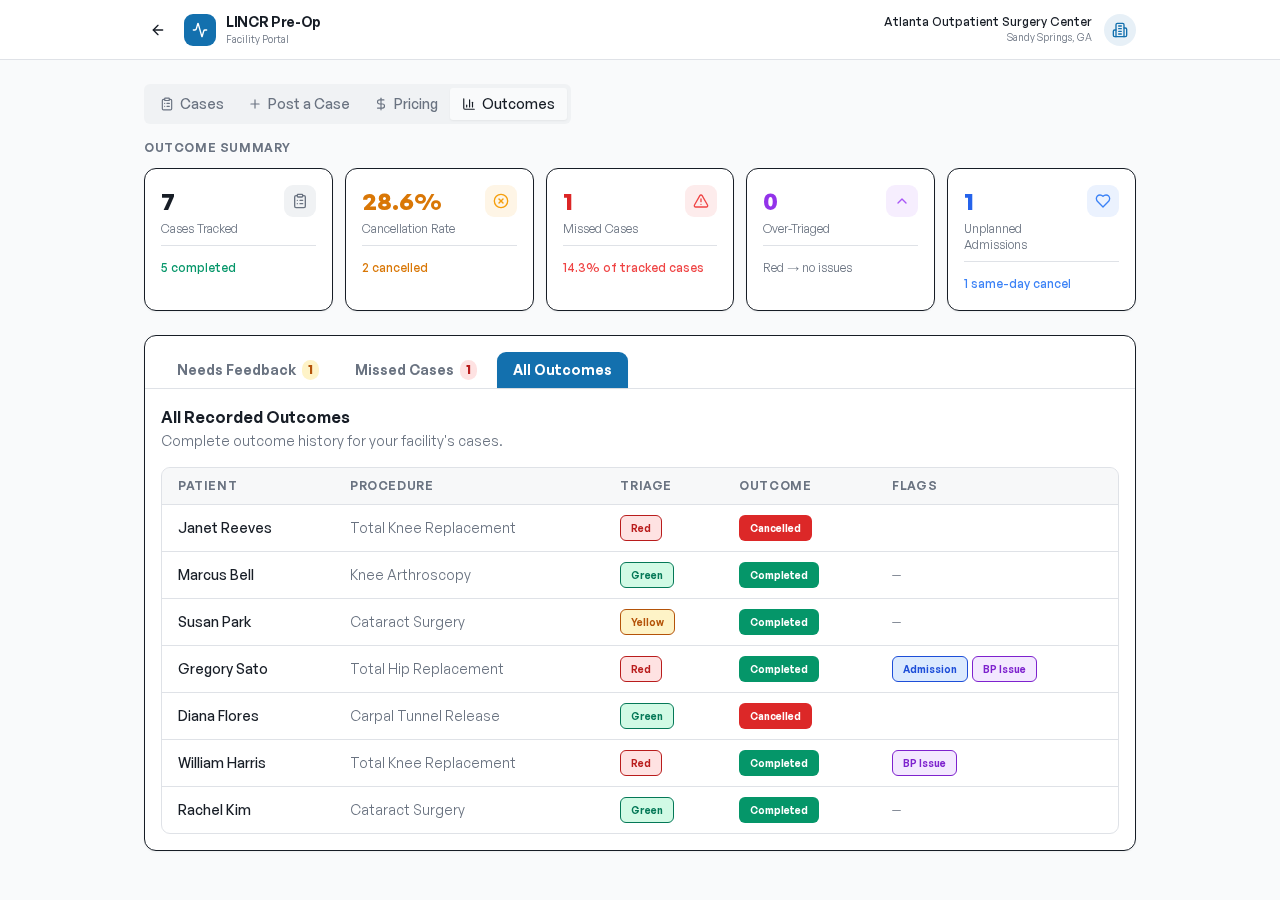Viewport: 1280px width, 900px height.
Task: Click the chevron-up icon on Over-Triaged card
Action: pyautogui.click(x=902, y=201)
